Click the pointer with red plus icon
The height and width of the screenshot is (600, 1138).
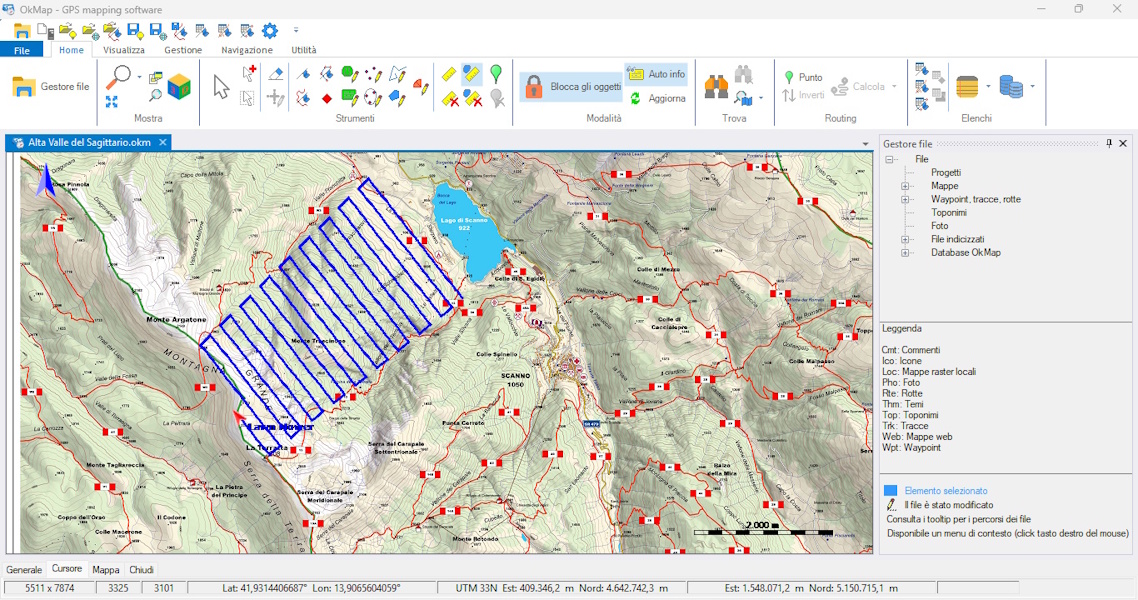249,73
